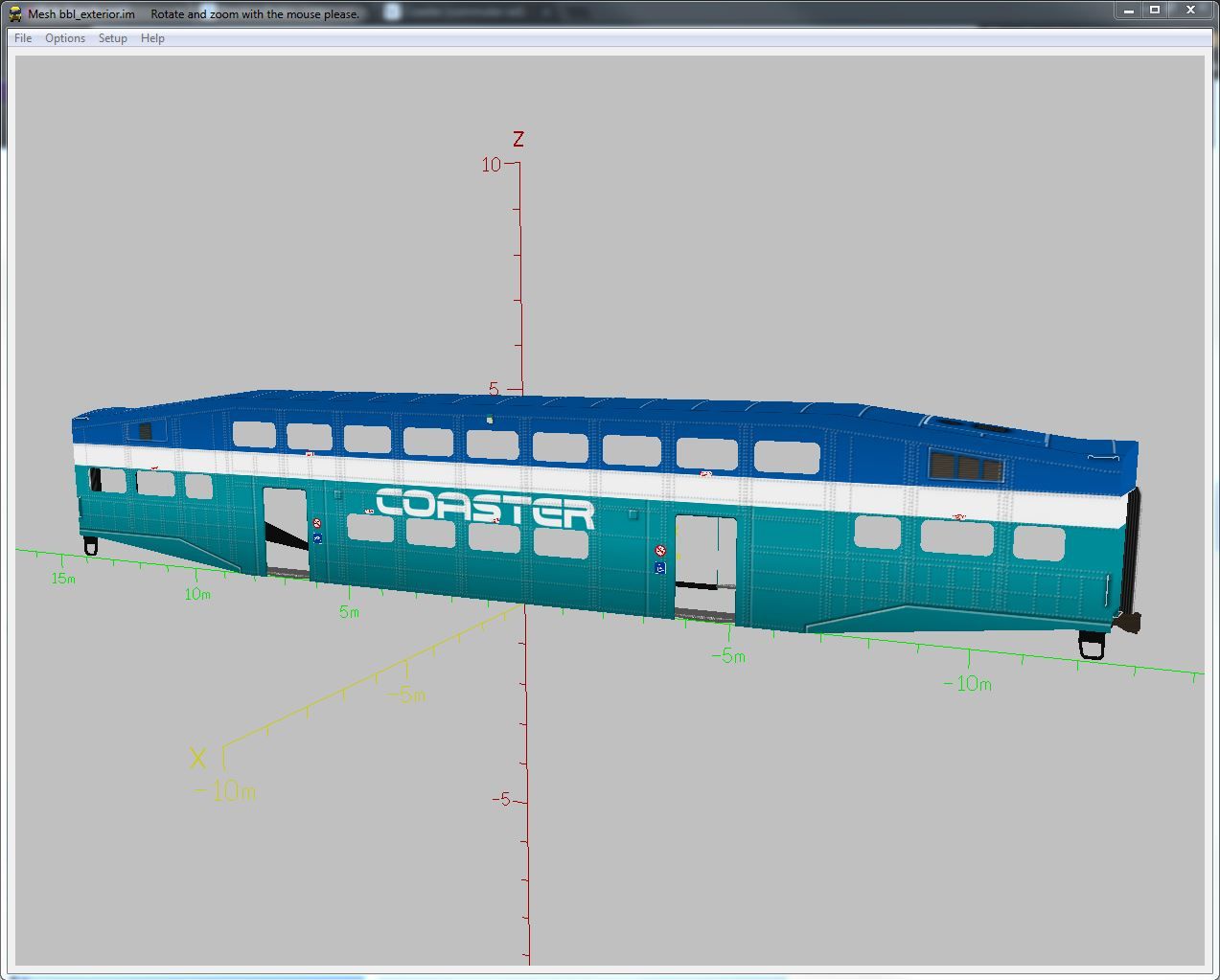This screenshot has width=1220, height=980.
Task: Click the -10m label on yellow axis
Action: pos(225,791)
